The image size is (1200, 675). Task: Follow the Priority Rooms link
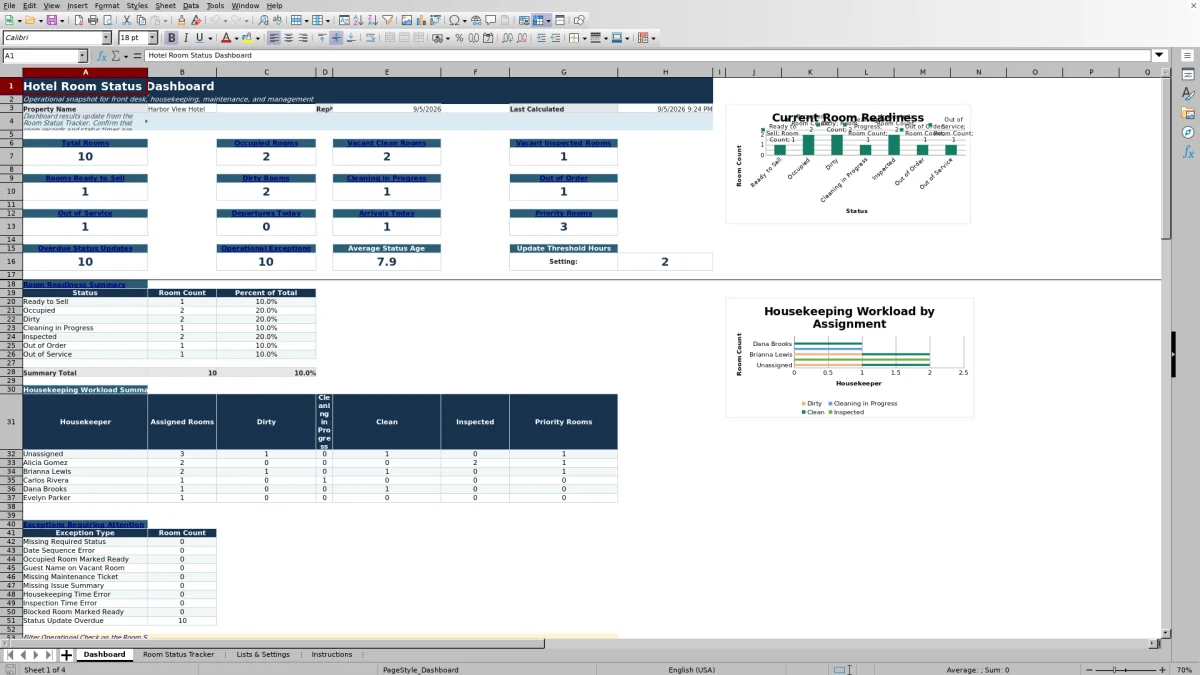(563, 213)
